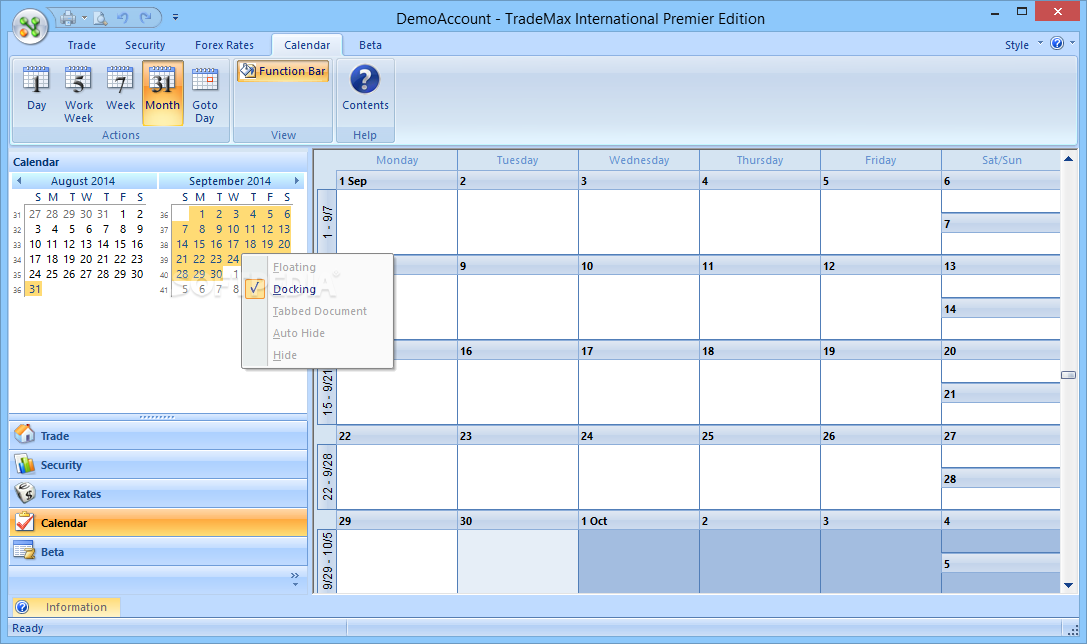The image size is (1087, 644).
Task: Toggle the Docking option in context menu
Action: [318, 289]
